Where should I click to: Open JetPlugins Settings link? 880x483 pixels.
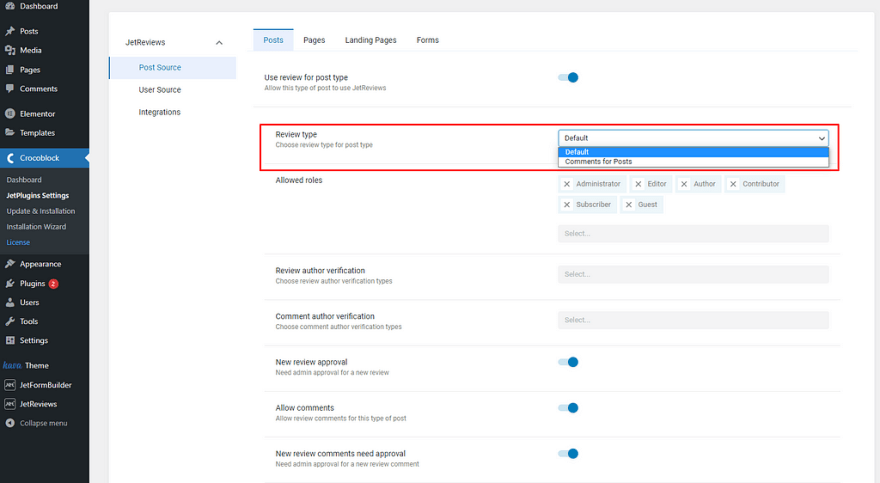coord(38,195)
